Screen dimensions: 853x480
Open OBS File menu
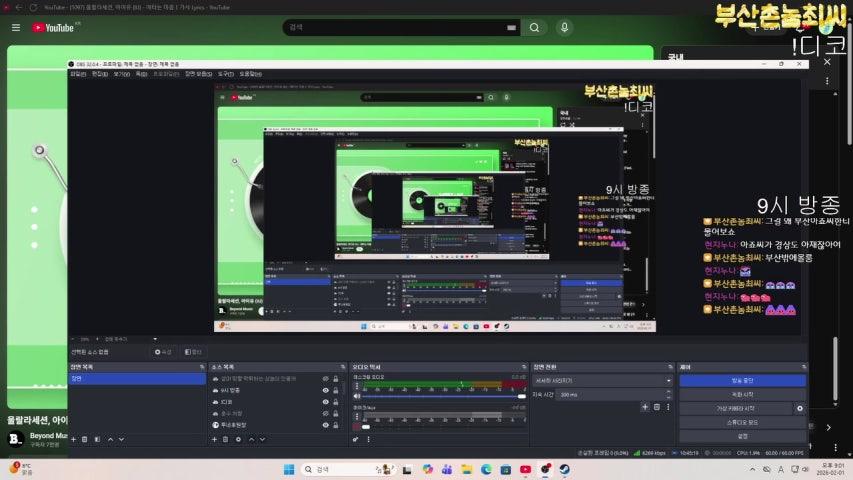coord(78,74)
